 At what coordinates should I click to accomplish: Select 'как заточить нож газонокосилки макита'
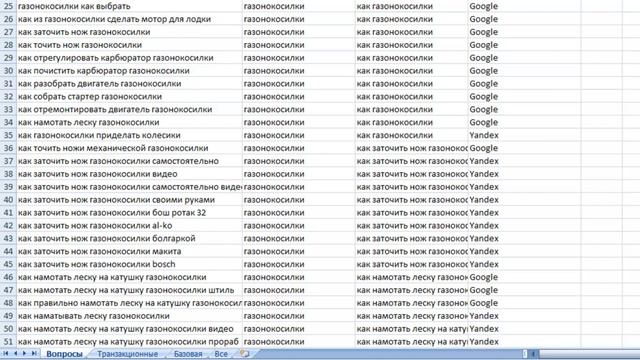pyautogui.click(x=129, y=251)
